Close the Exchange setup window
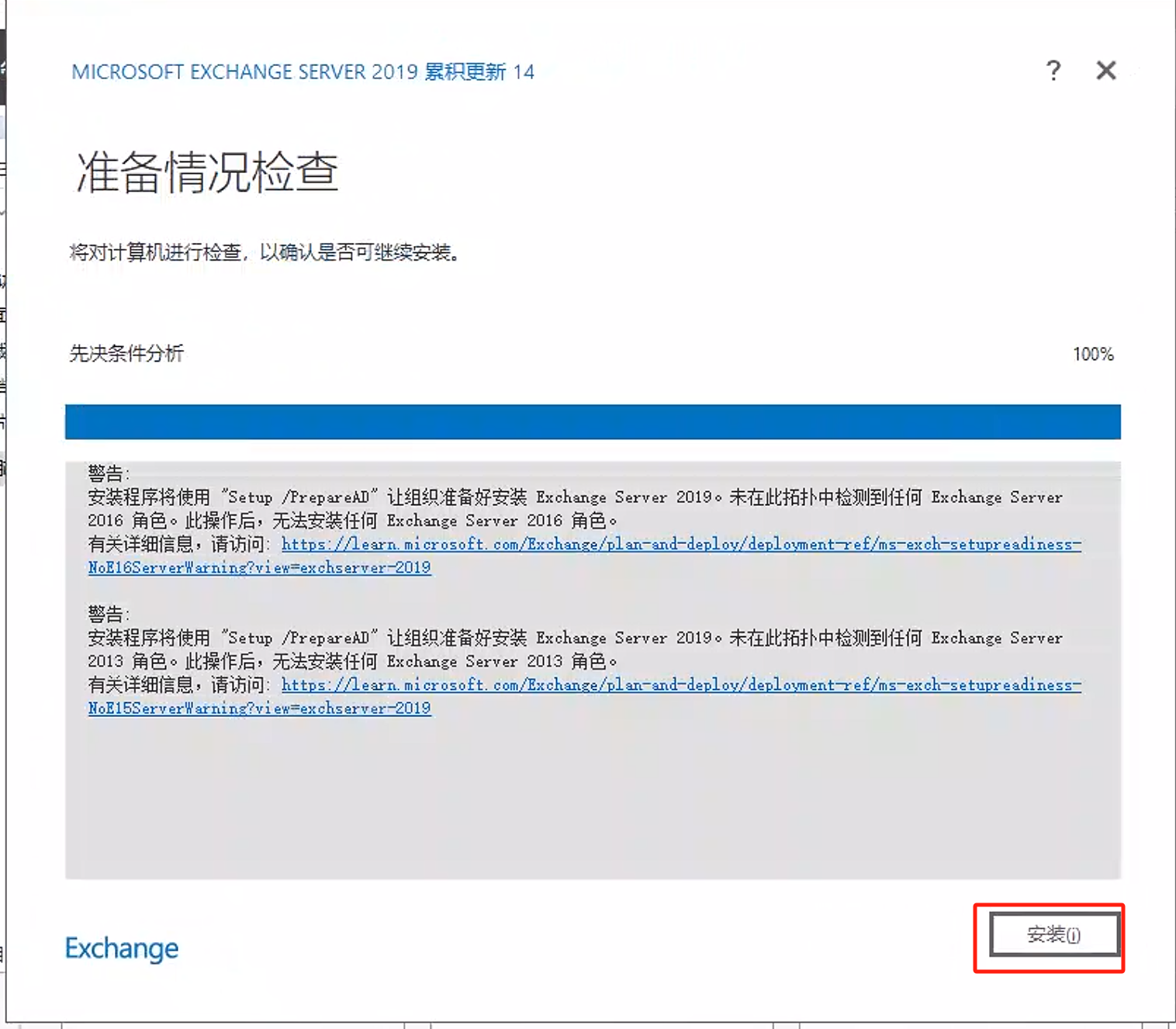 point(1106,71)
